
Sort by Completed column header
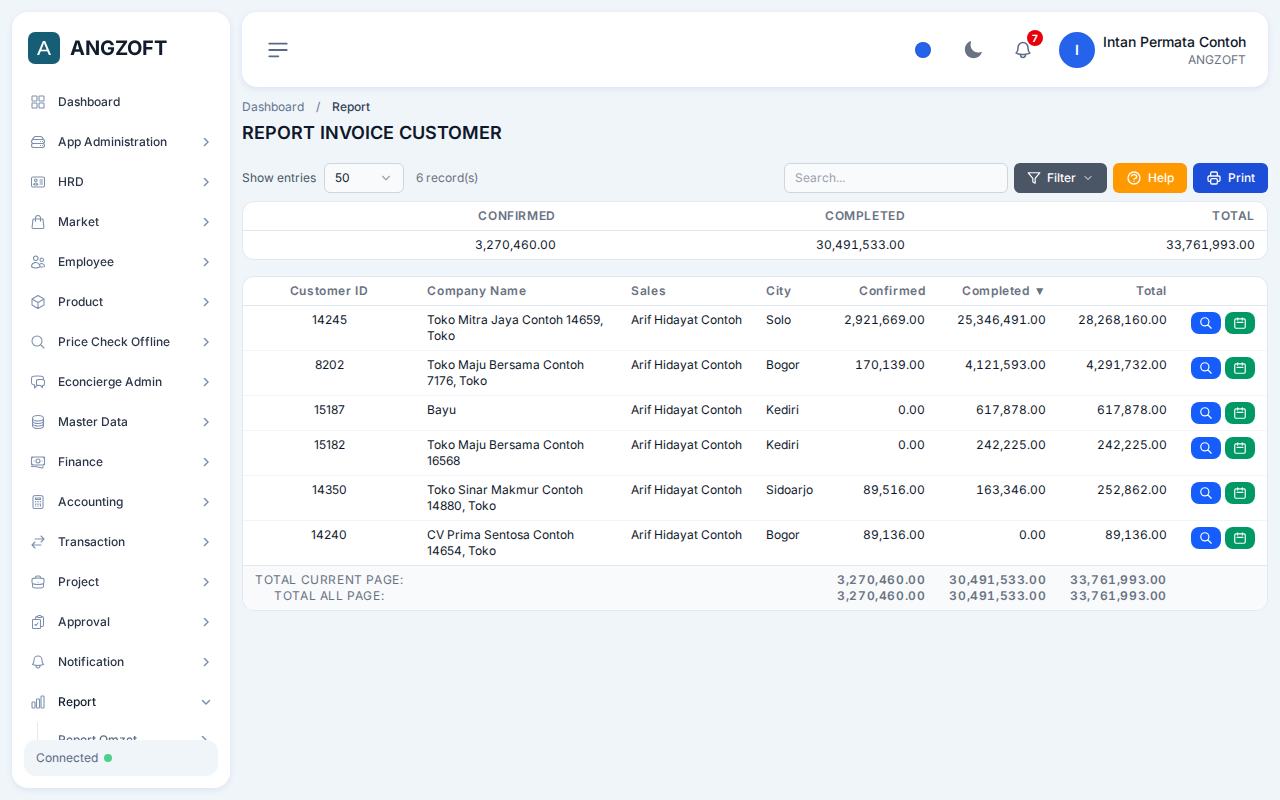click(1003, 291)
